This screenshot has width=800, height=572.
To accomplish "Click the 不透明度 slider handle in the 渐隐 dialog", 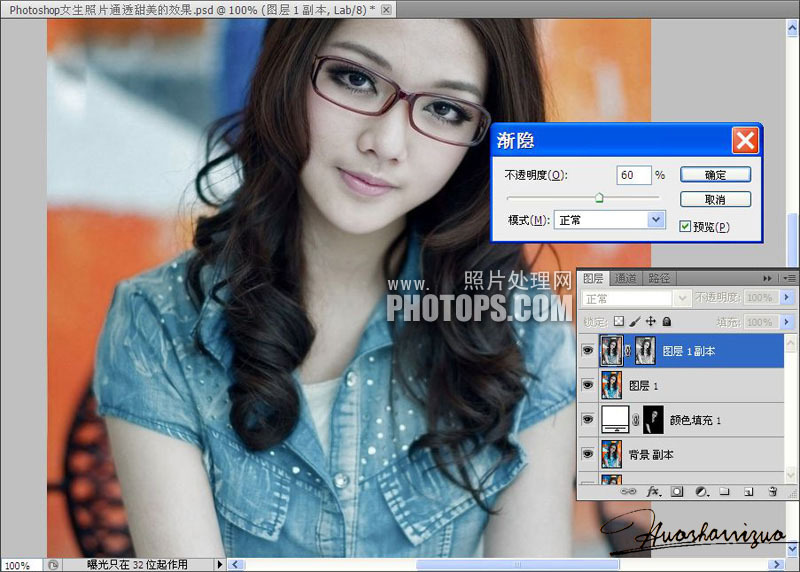I will (x=599, y=198).
